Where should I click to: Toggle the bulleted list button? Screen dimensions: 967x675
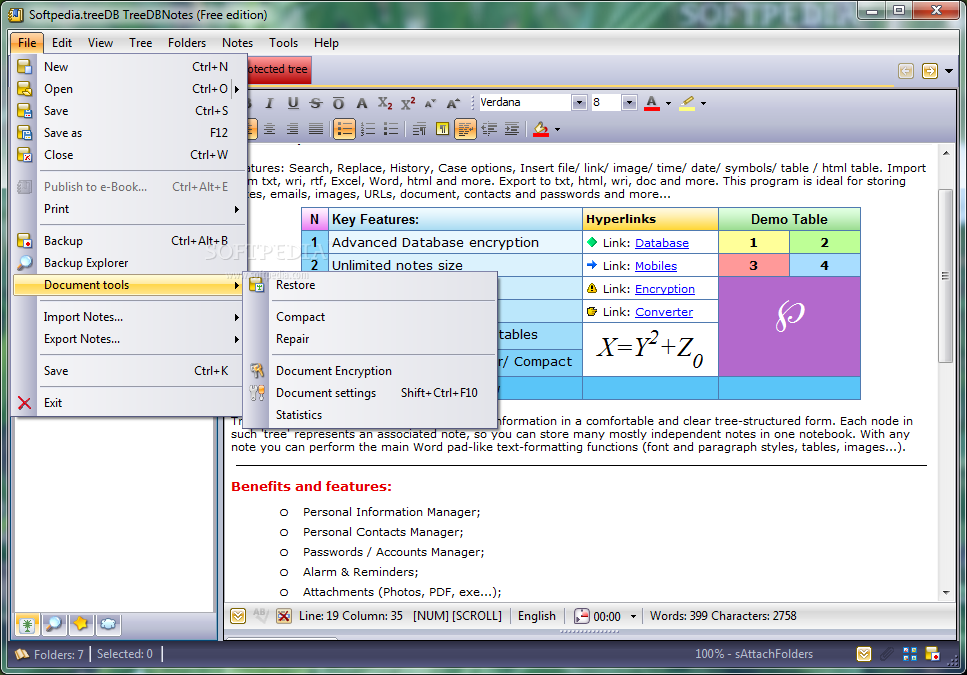[x=345, y=129]
